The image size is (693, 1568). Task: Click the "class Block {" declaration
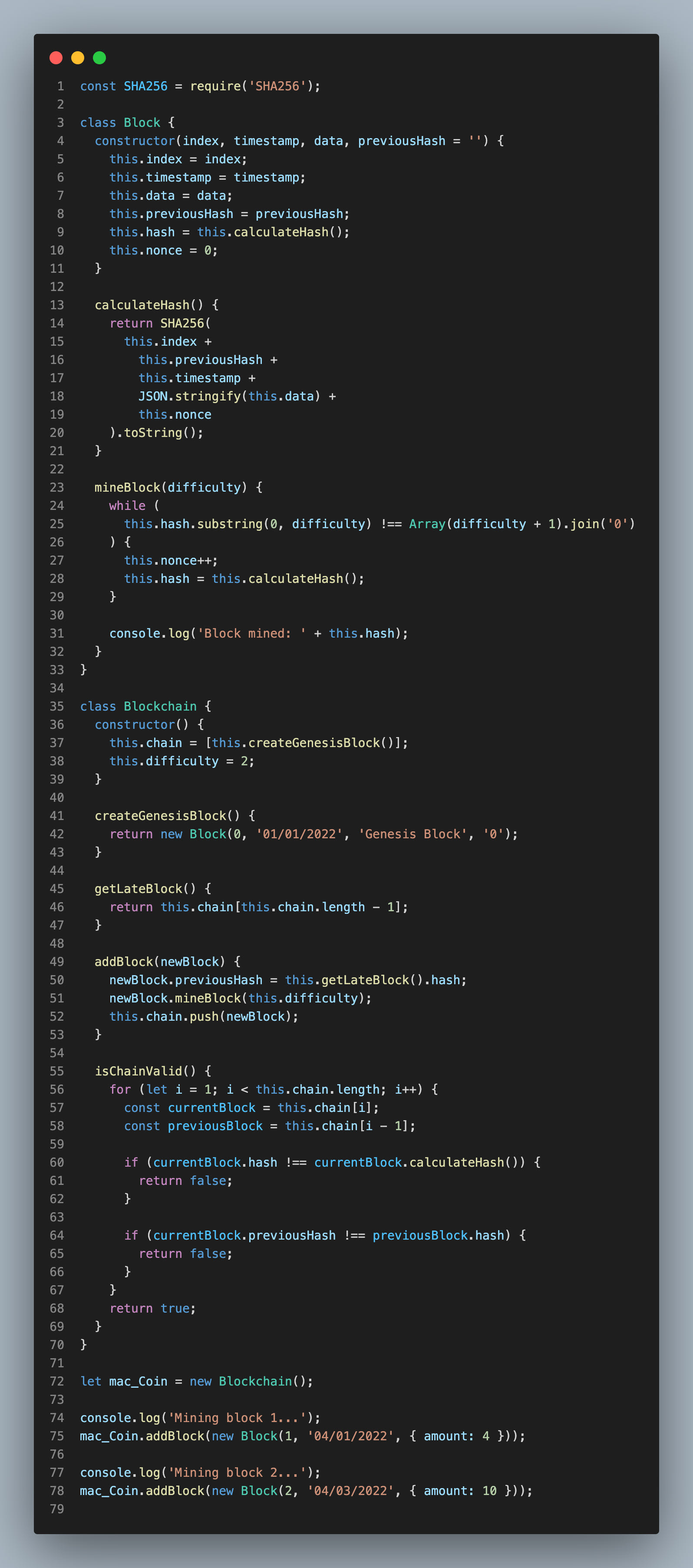127,122
